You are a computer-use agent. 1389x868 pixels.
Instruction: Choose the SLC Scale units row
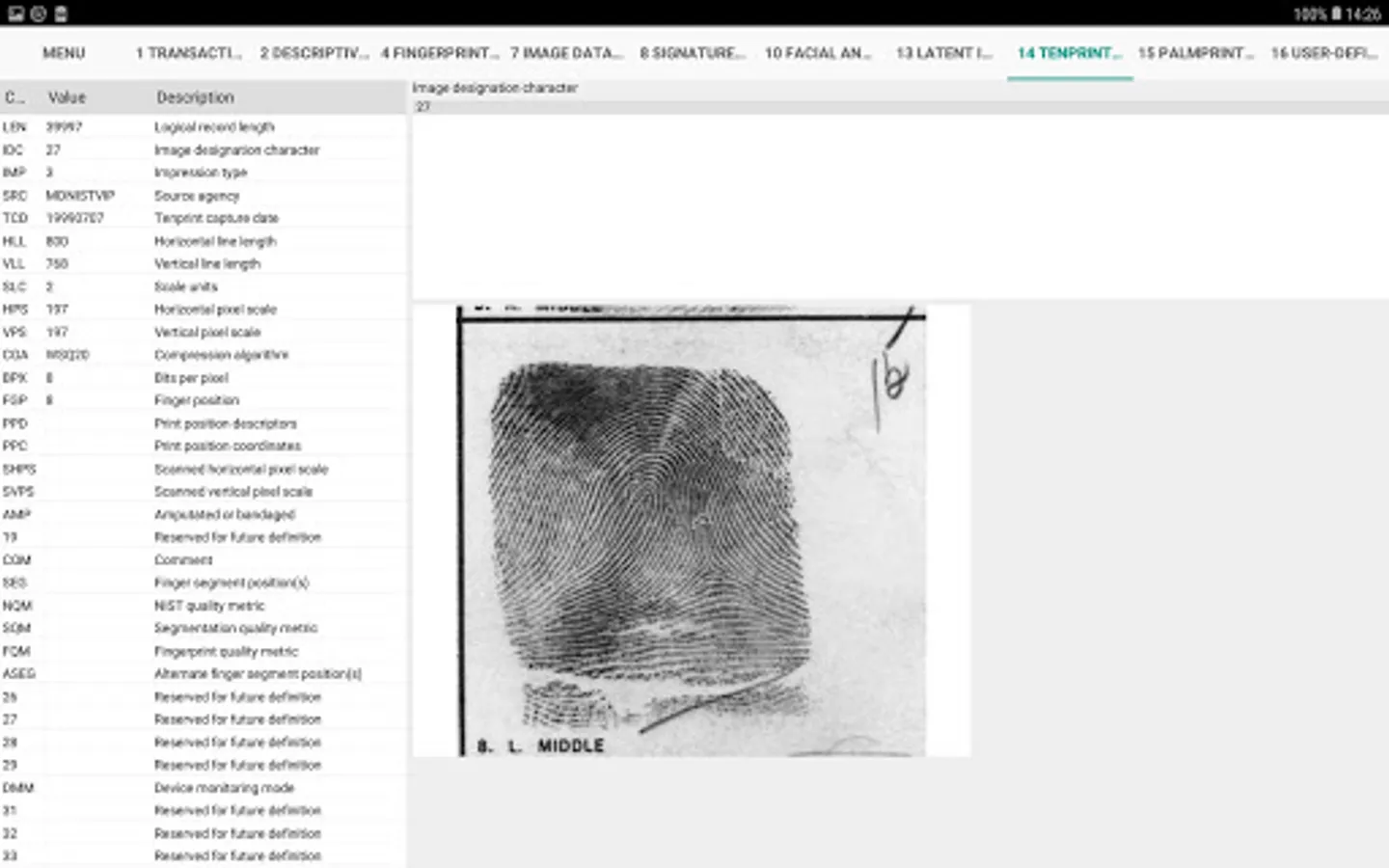(203, 286)
